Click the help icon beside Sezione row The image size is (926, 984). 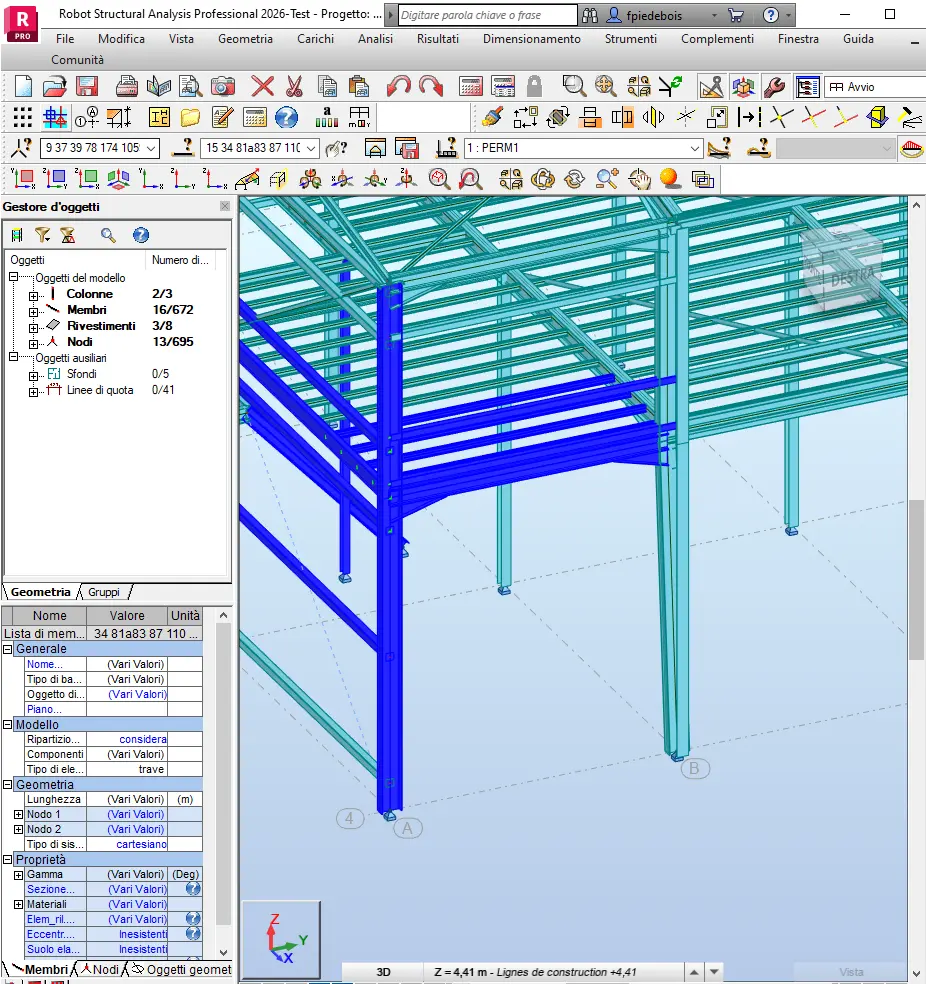pyautogui.click(x=193, y=889)
